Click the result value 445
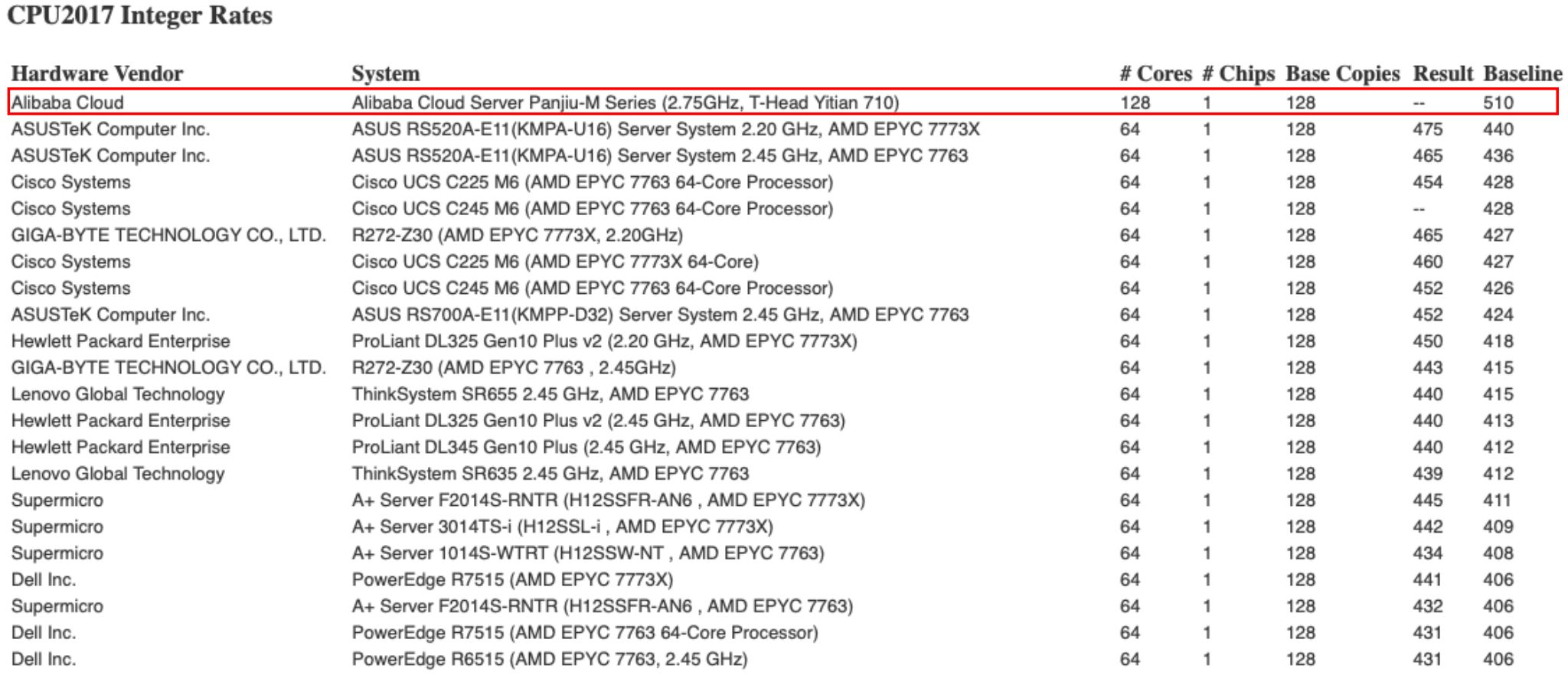Screen dimensions: 1568x675 1428,501
